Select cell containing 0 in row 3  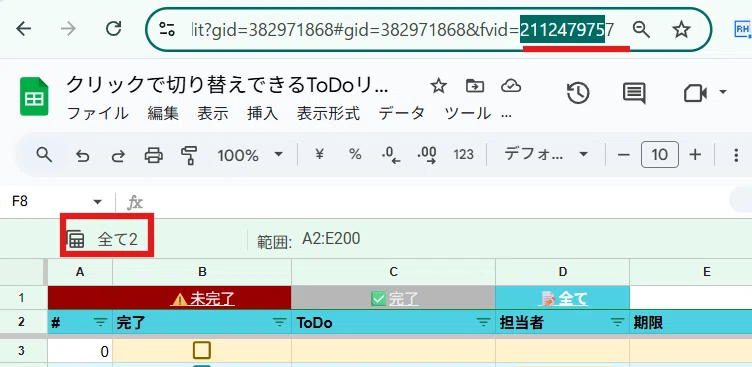80,352
